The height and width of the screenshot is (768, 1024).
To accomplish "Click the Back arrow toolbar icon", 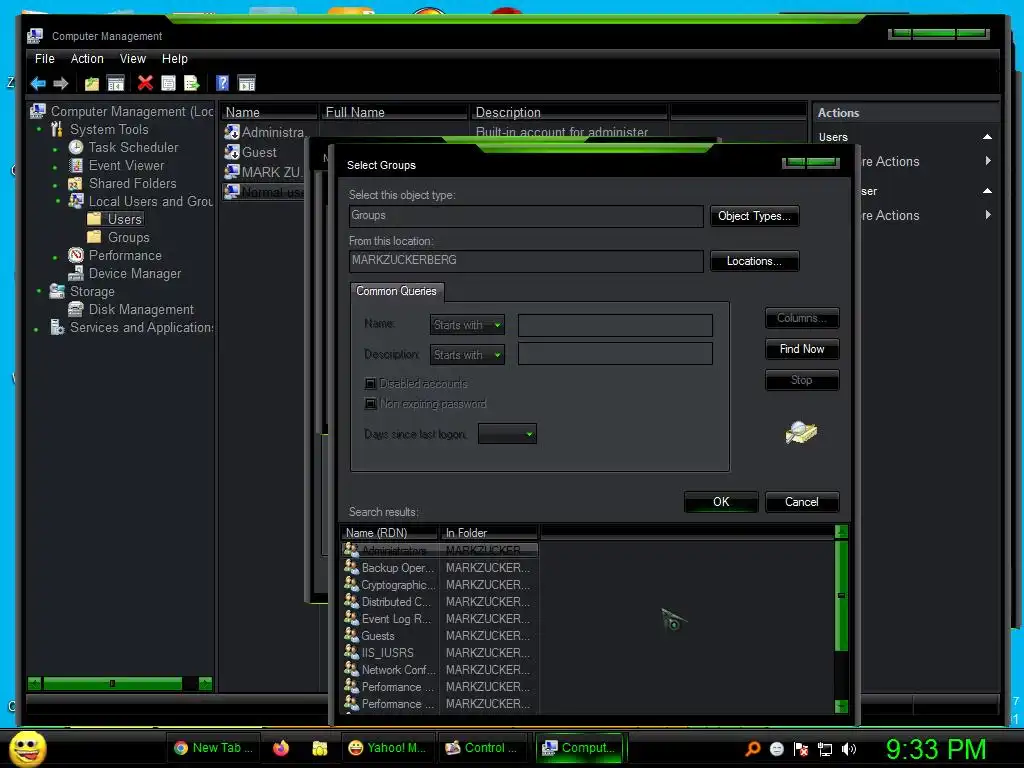I will 38,84.
